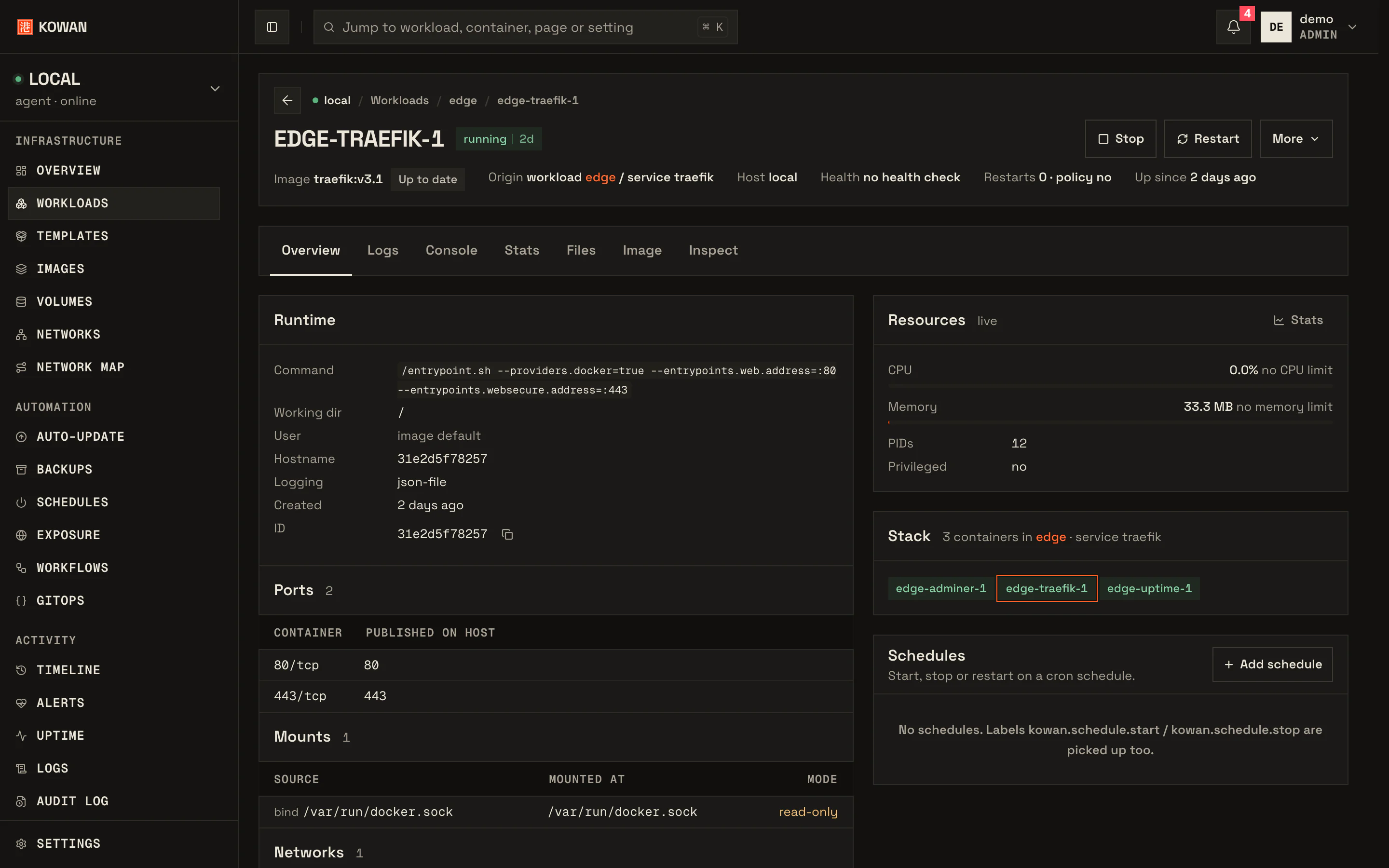Click the Alerts heart icon
1389x868 pixels.
point(21,702)
